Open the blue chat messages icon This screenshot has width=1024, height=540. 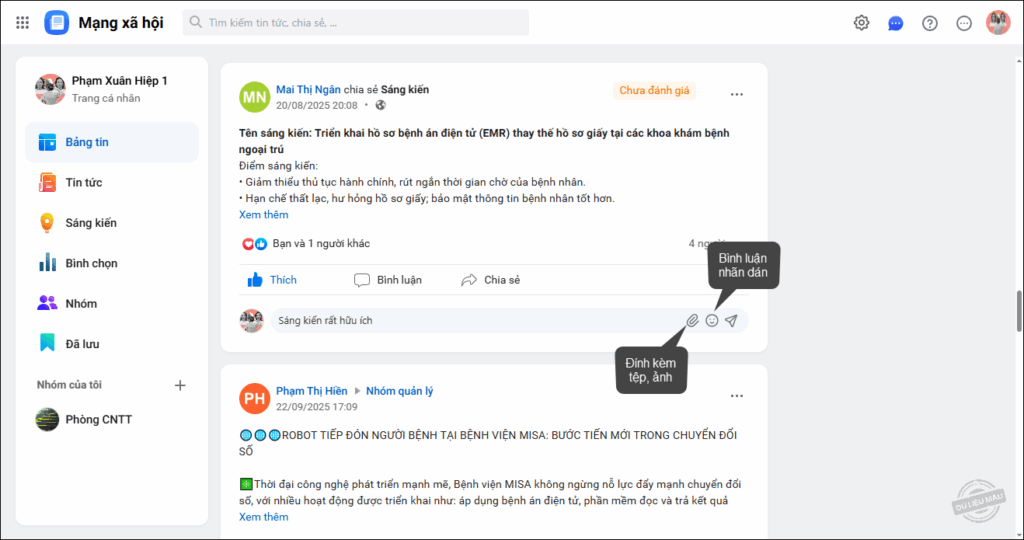pyautogui.click(x=895, y=24)
